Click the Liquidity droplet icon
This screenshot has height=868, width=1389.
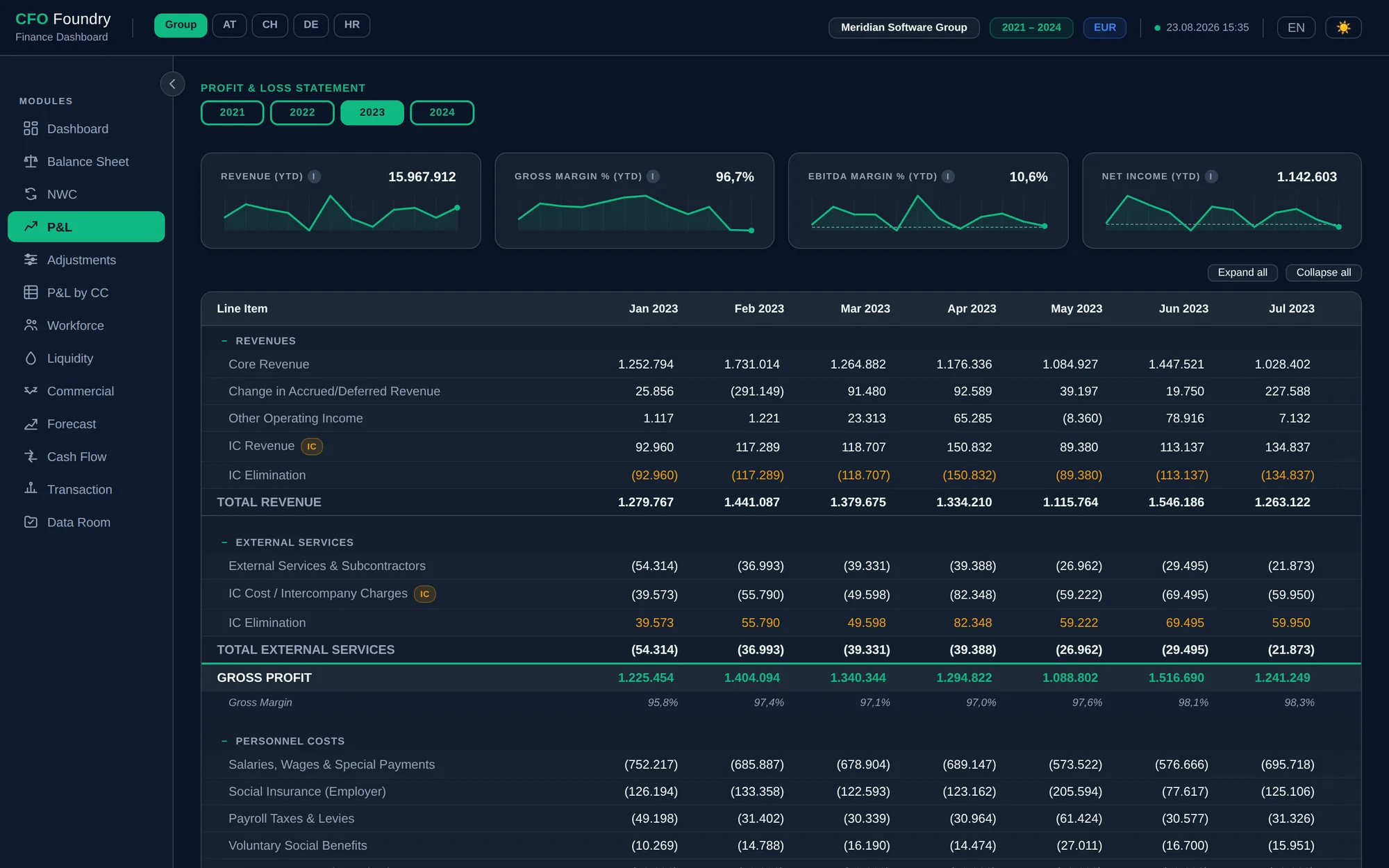[31, 358]
